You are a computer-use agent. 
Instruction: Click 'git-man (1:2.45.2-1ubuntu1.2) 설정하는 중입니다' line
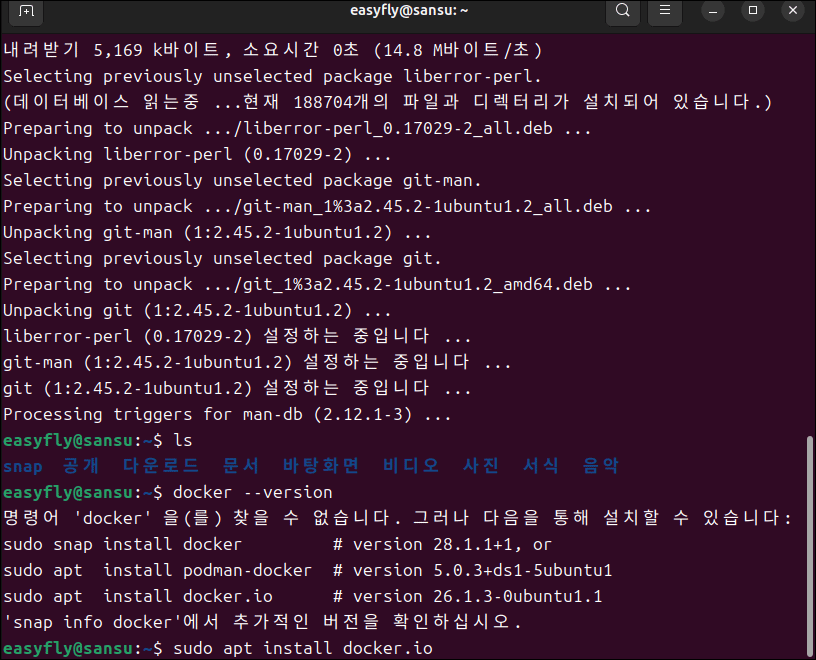pyautogui.click(x=257, y=362)
